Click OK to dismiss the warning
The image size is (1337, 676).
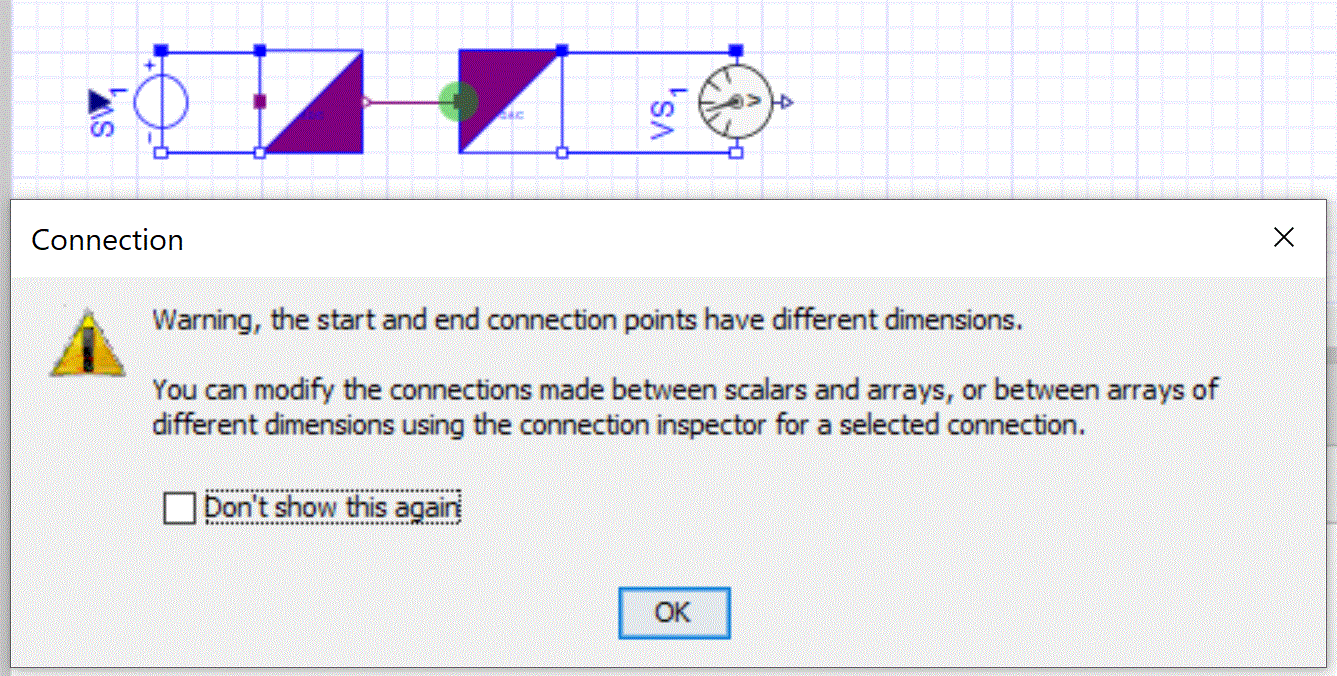click(674, 612)
